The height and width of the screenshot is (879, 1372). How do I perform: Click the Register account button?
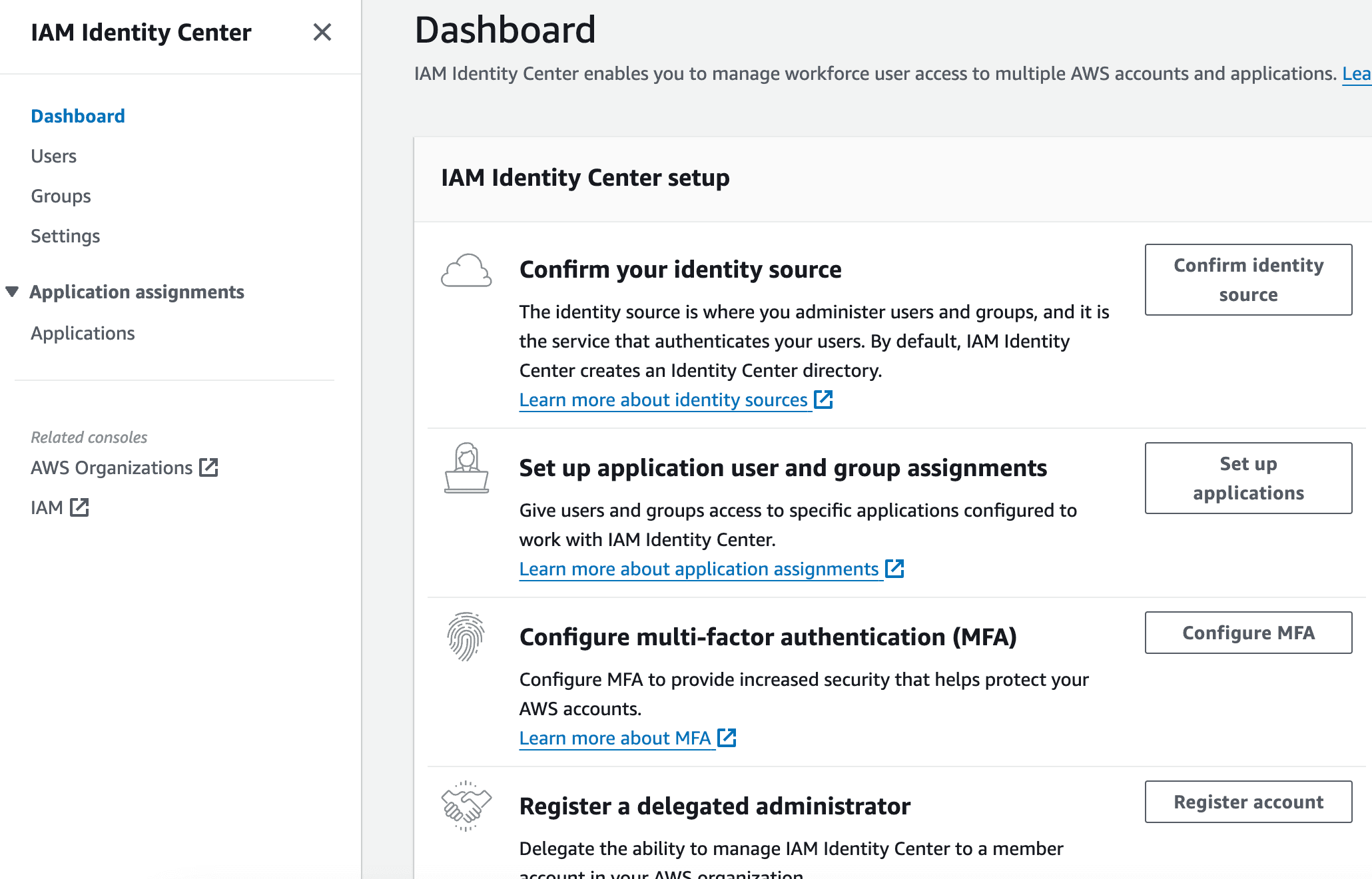(x=1248, y=802)
